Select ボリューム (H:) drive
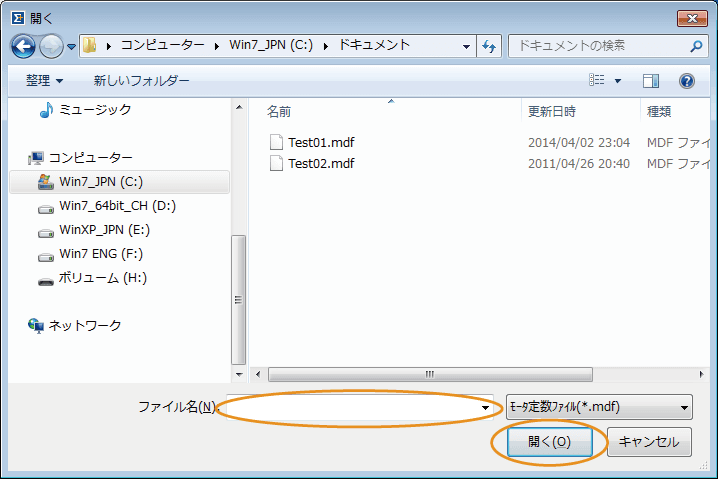This screenshot has height=479, width=718. click(x=103, y=278)
